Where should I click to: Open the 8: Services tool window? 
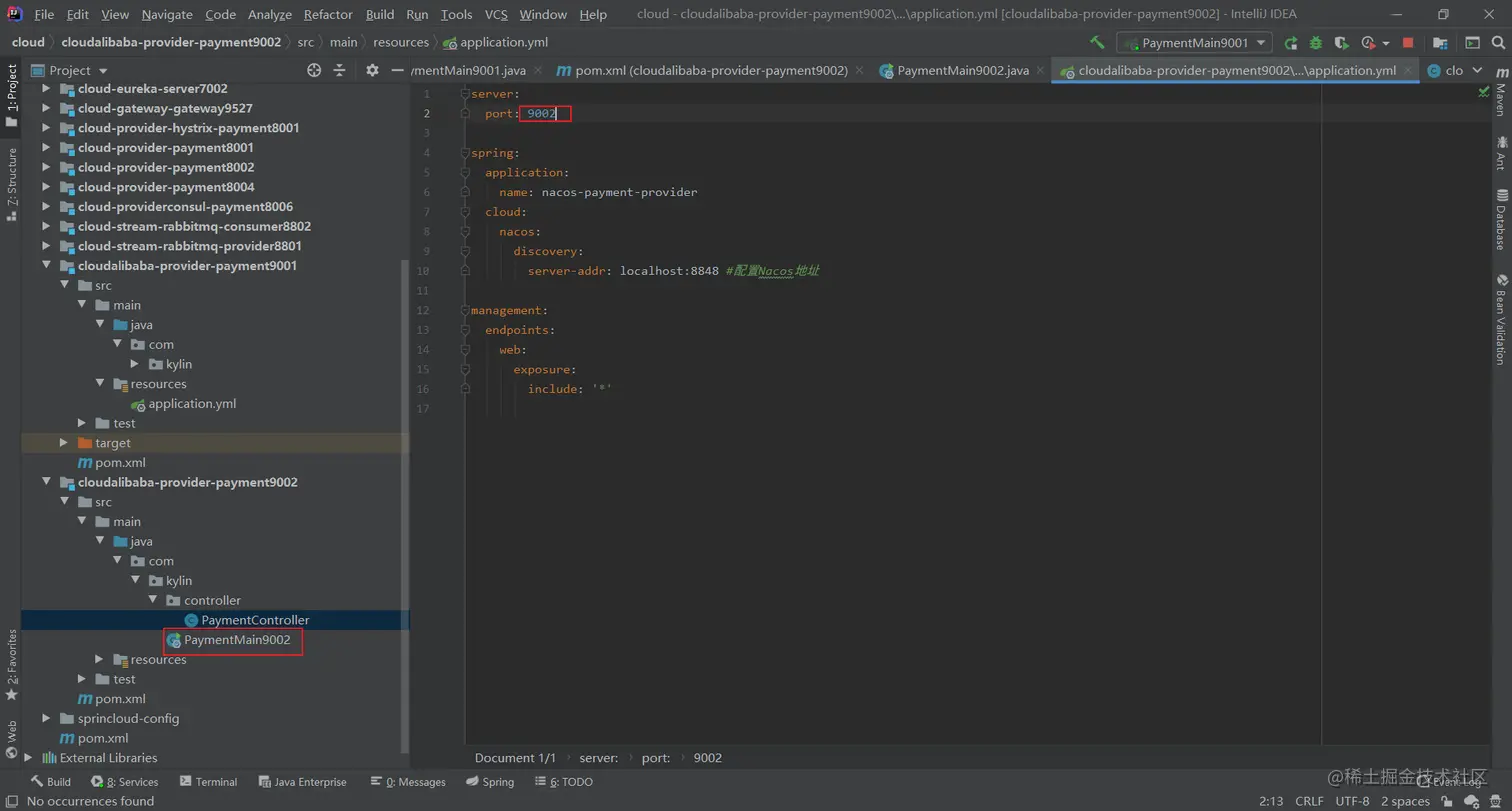[124, 782]
